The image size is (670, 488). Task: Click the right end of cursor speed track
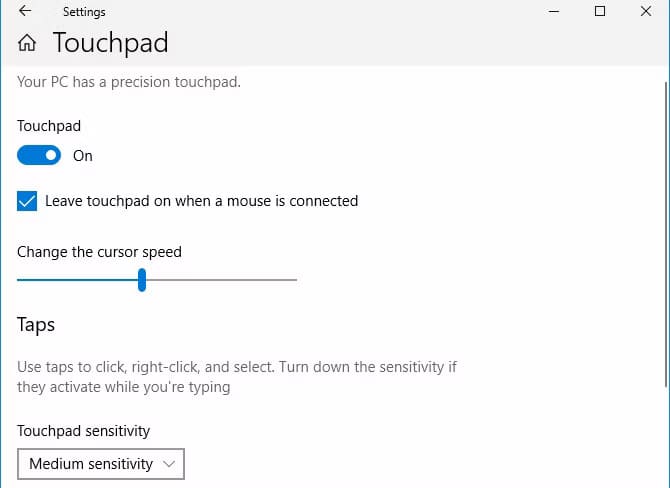[x=292, y=280]
